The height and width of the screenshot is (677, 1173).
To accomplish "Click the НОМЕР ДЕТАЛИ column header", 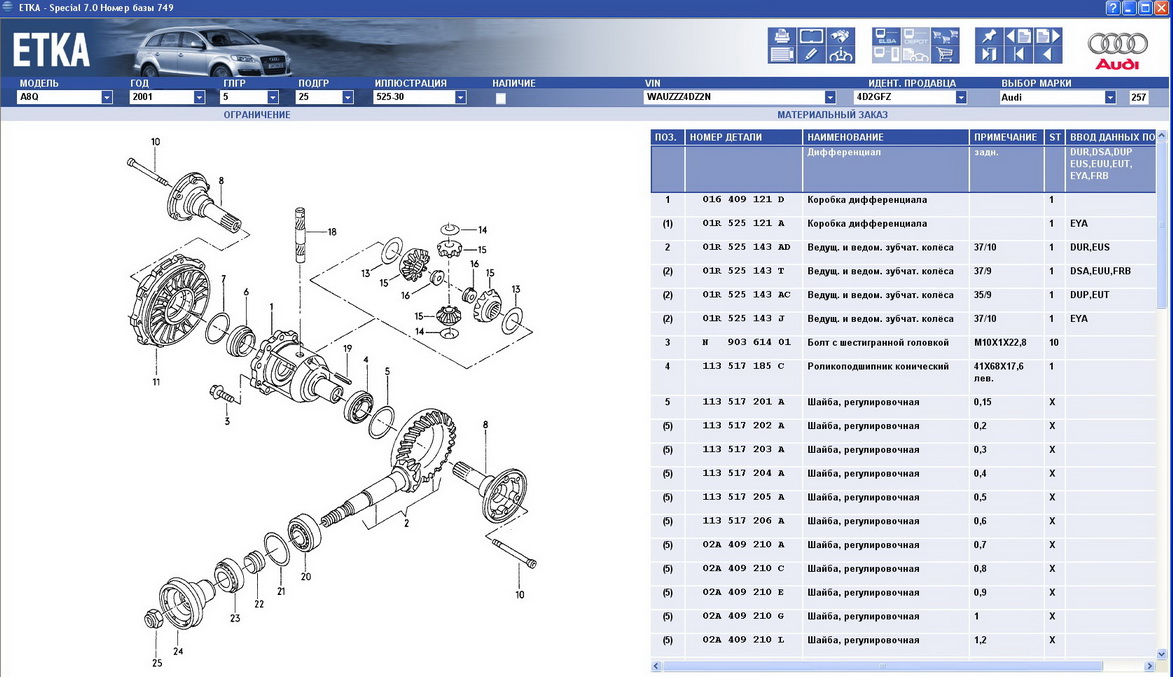I will pos(743,137).
